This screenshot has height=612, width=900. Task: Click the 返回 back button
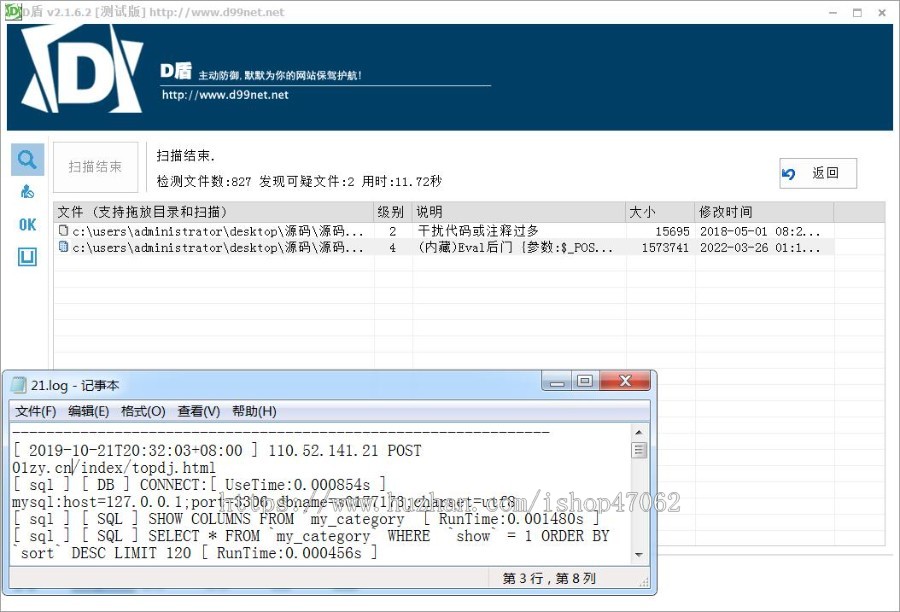pyautogui.click(x=818, y=173)
